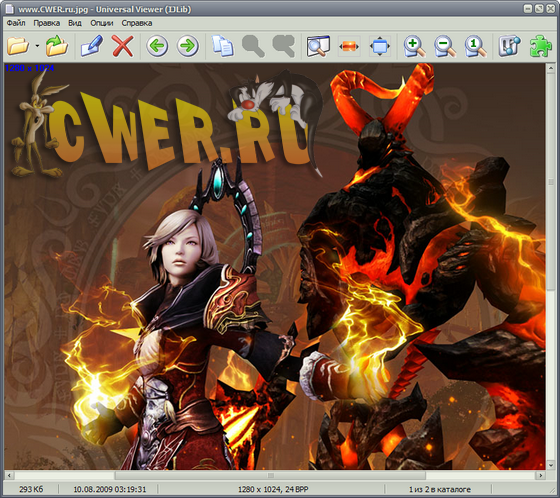Click the vertical scrollbar thumb

(x=550, y=182)
